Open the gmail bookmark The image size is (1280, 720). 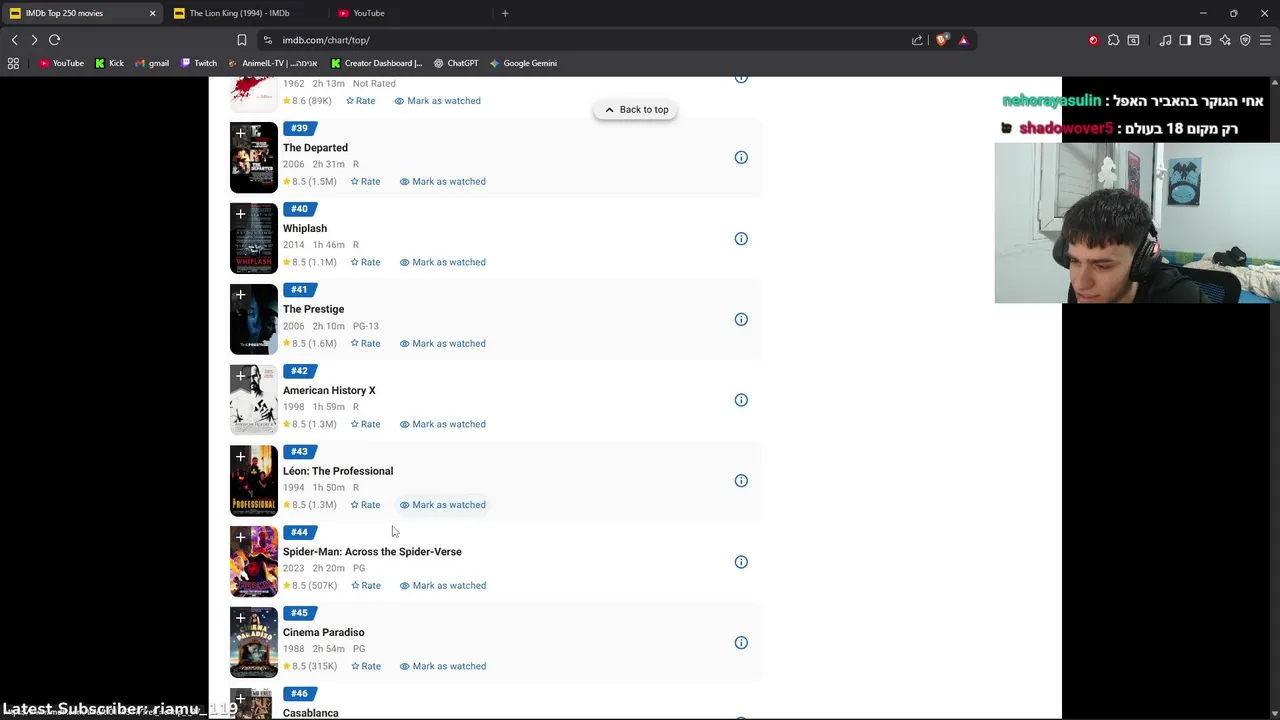coord(152,63)
